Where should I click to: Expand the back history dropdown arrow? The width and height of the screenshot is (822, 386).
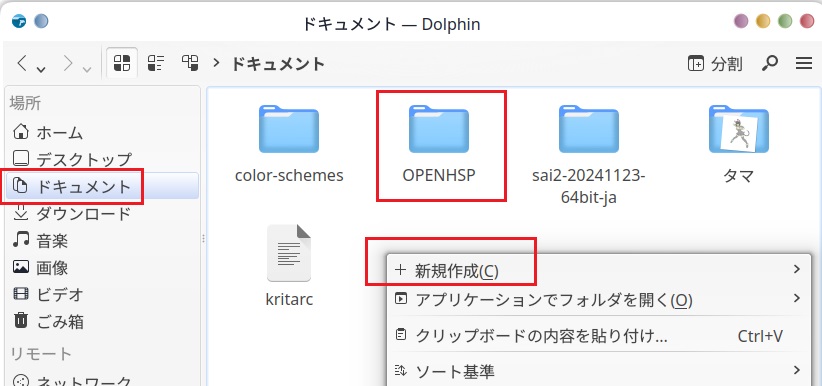pos(40,69)
